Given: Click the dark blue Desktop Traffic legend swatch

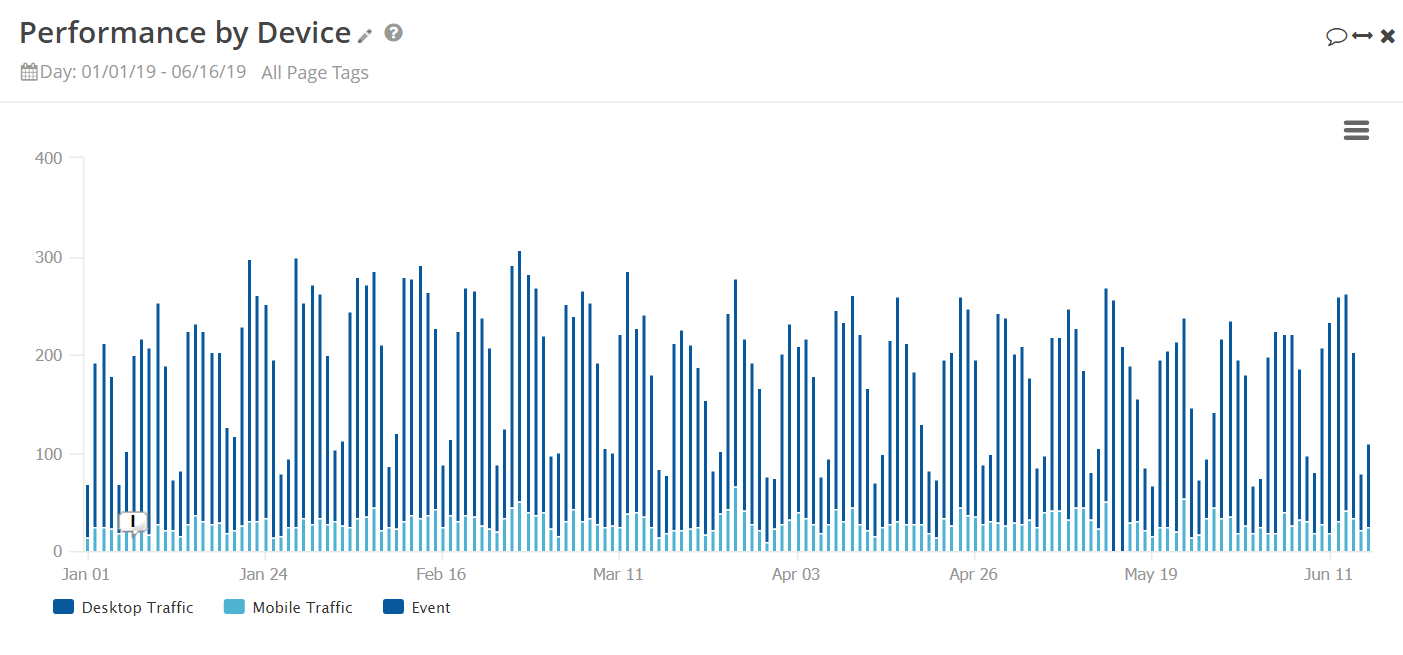Looking at the screenshot, I should pos(64,607).
